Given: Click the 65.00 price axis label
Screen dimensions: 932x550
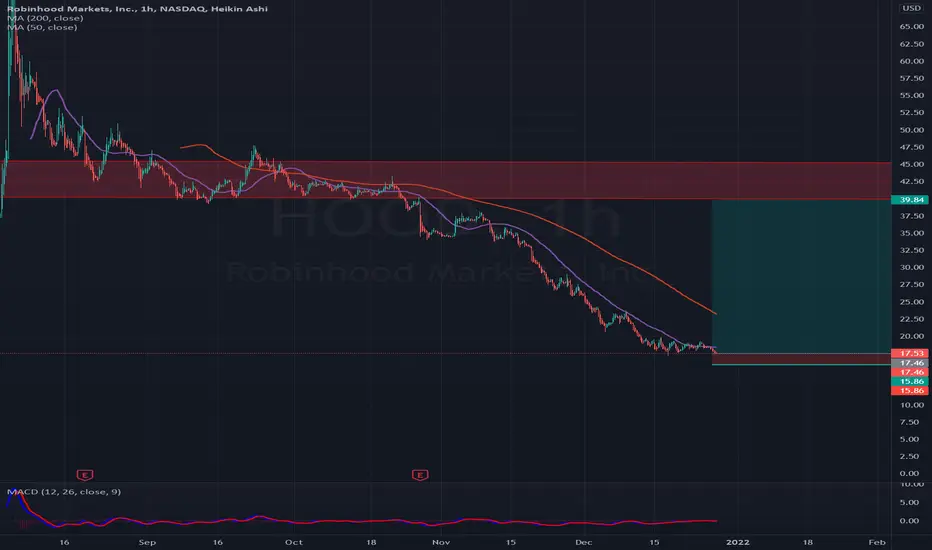Looking at the screenshot, I should pos(911,27).
